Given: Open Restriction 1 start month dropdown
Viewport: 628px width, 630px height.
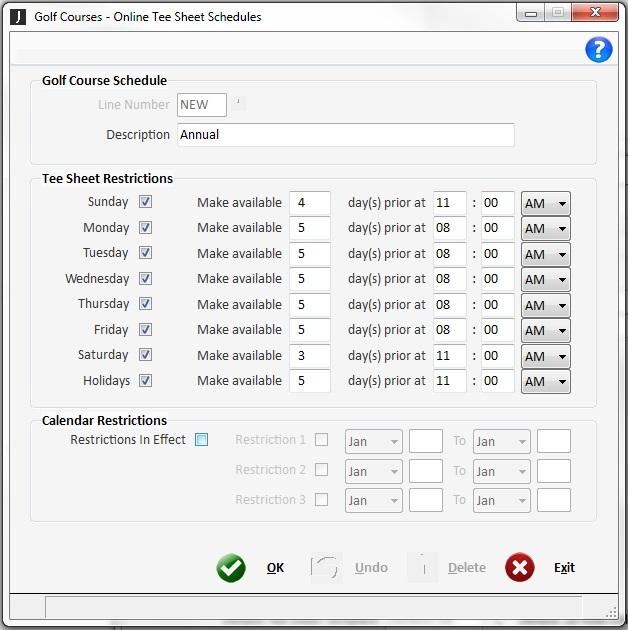Looking at the screenshot, I should point(373,442).
